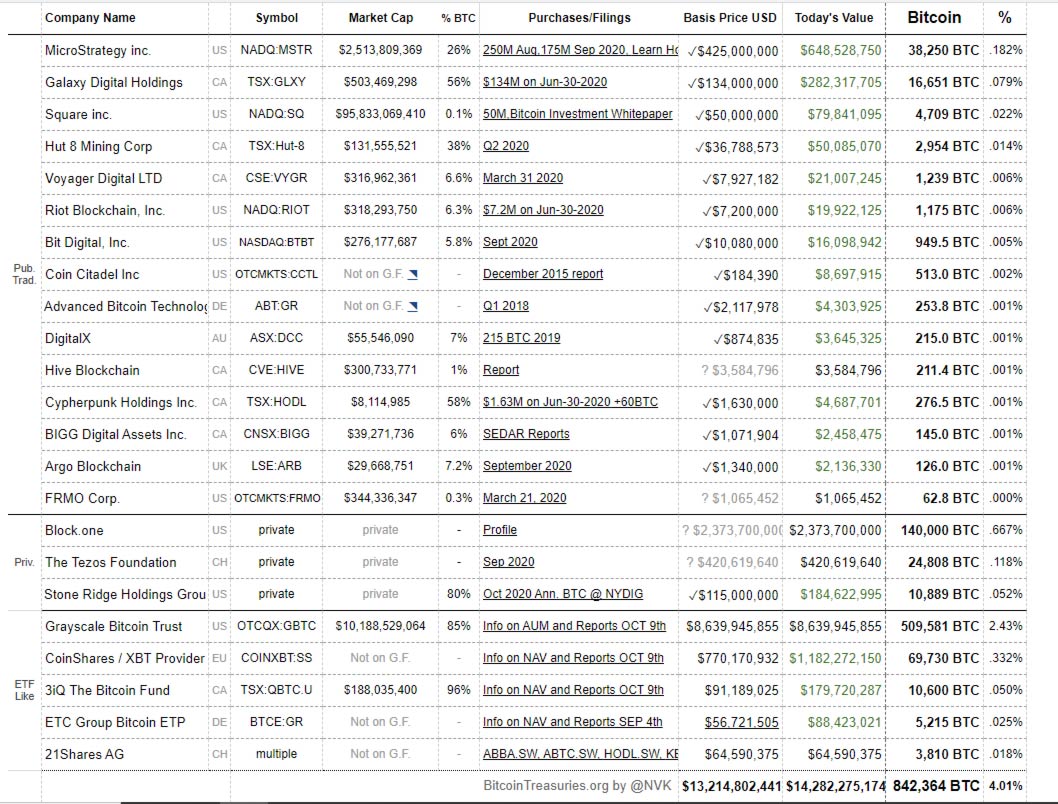
Task: Click the Purchases/Filings column header
Action: pos(580,18)
